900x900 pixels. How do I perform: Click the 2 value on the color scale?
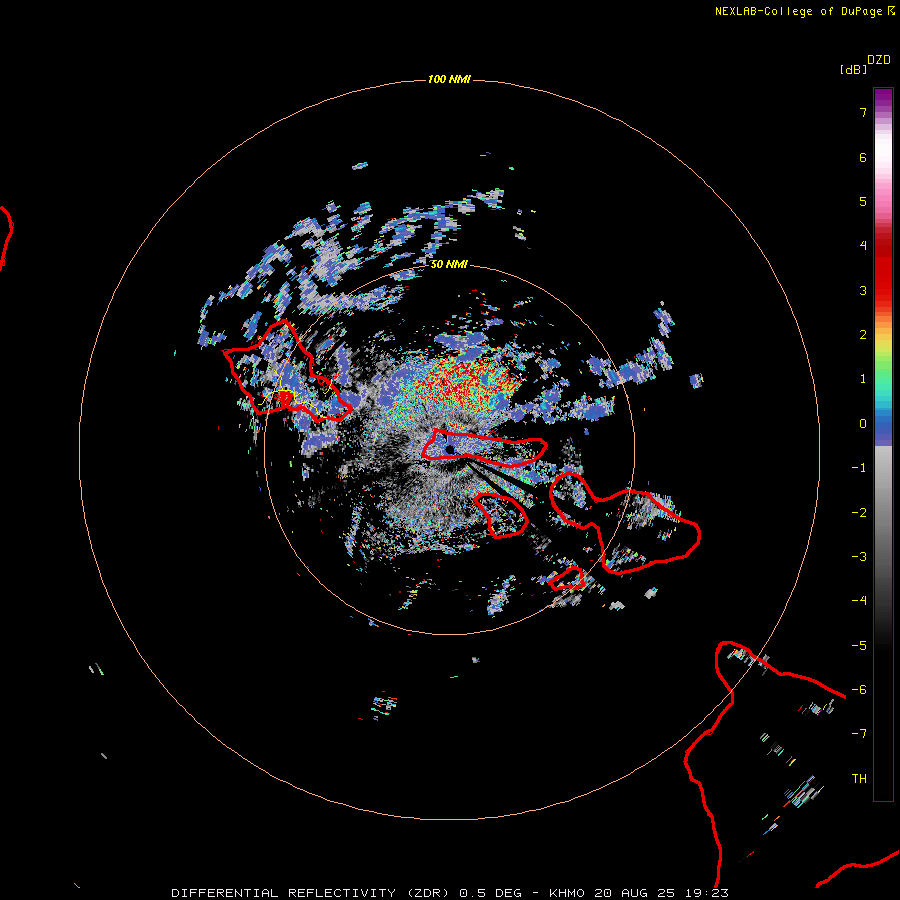pyautogui.click(x=863, y=335)
